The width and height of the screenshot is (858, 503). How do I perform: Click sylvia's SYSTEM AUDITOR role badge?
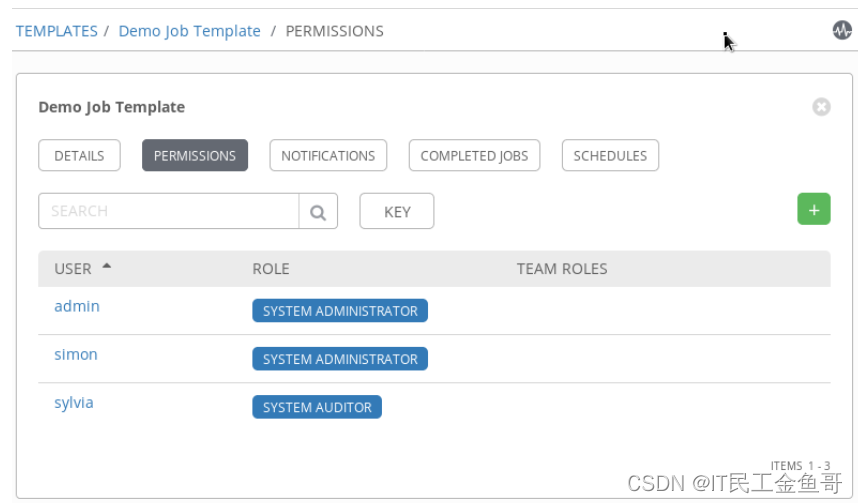pyautogui.click(x=317, y=407)
